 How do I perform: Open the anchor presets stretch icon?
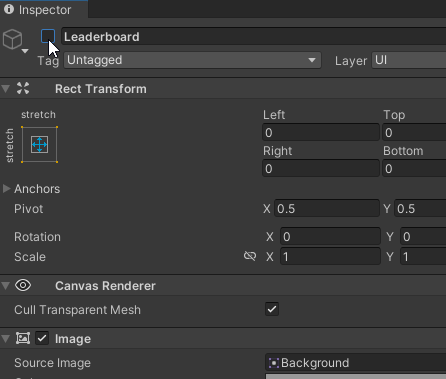coord(39,145)
